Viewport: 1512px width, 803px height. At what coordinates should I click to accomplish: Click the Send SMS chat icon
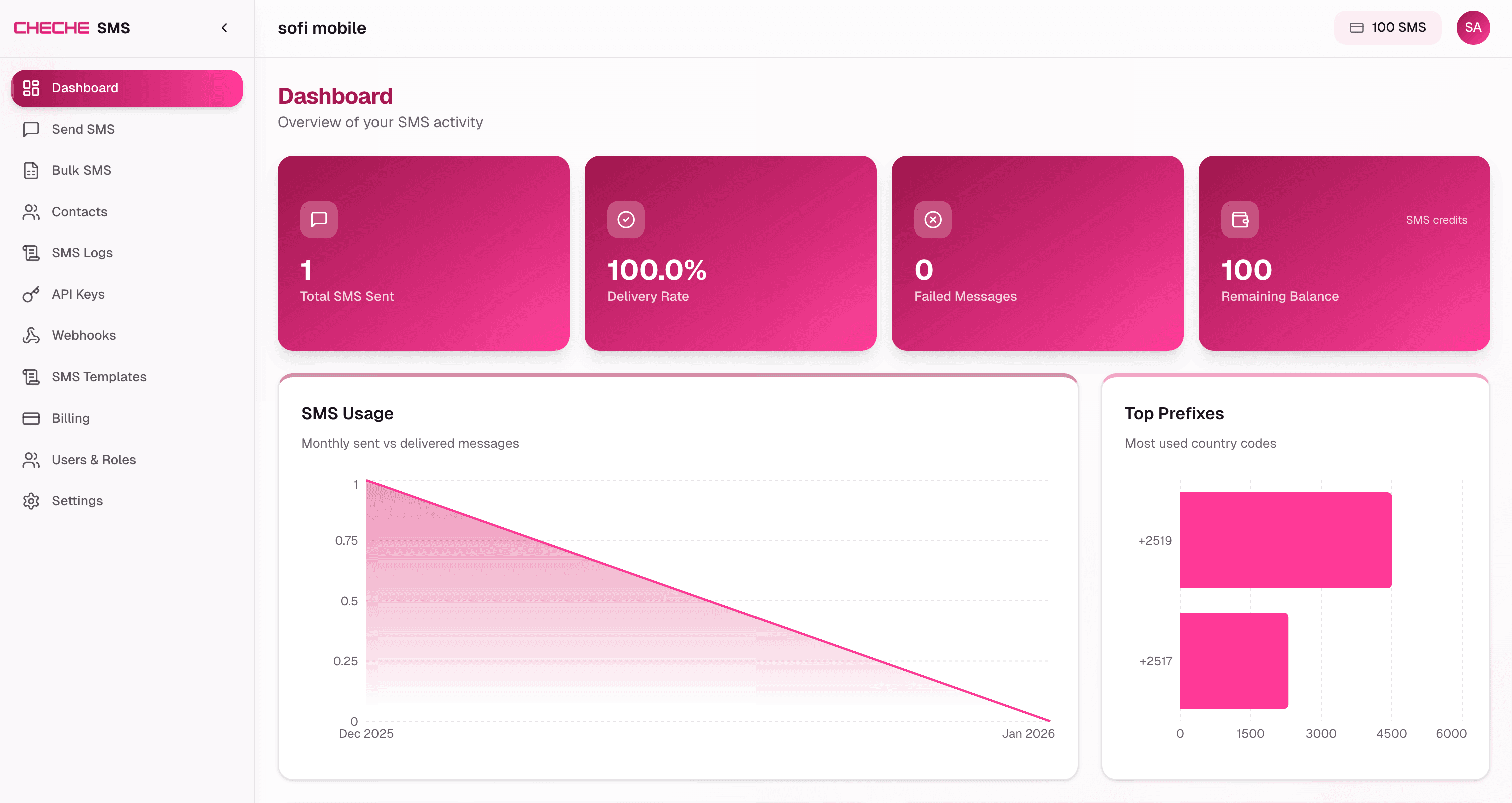[x=31, y=129]
